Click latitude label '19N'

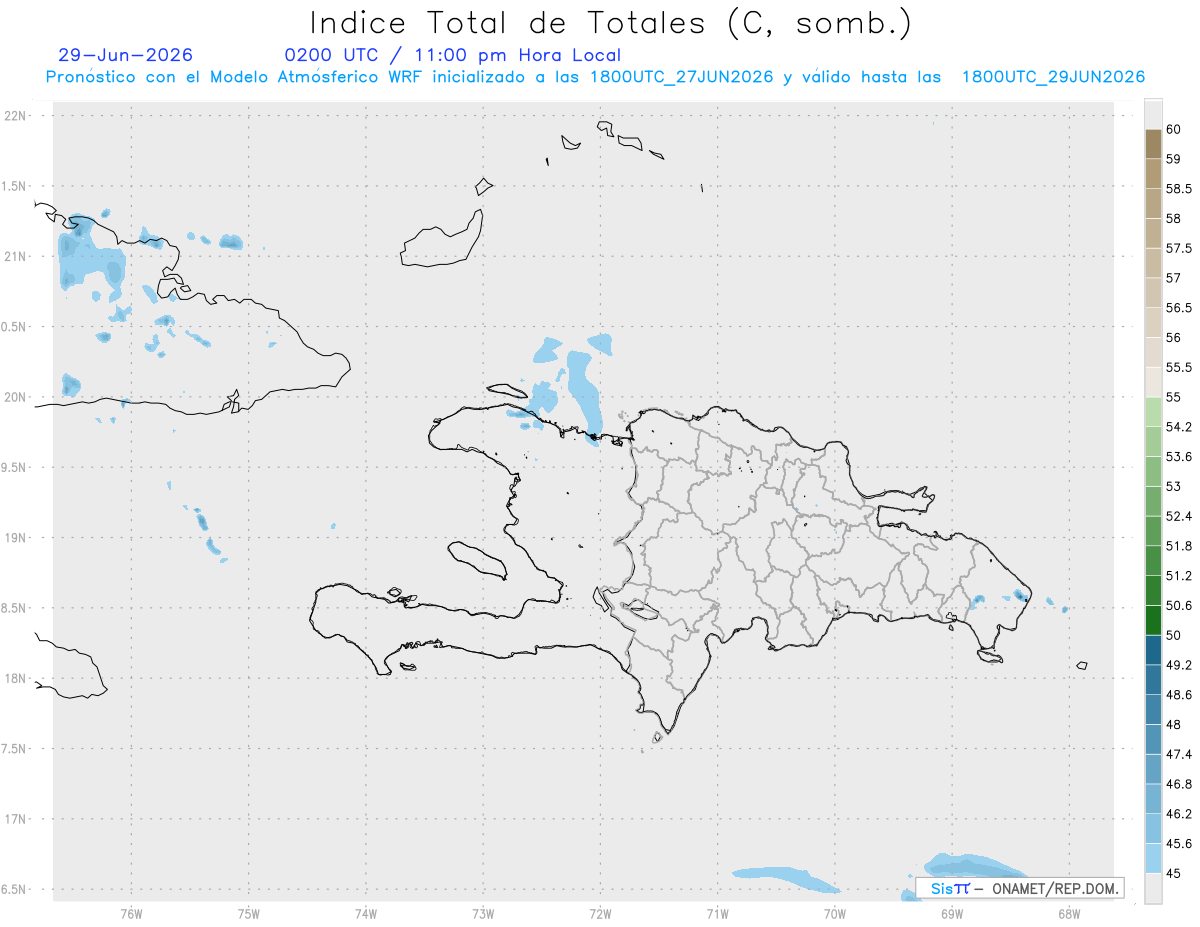[x=17, y=538]
